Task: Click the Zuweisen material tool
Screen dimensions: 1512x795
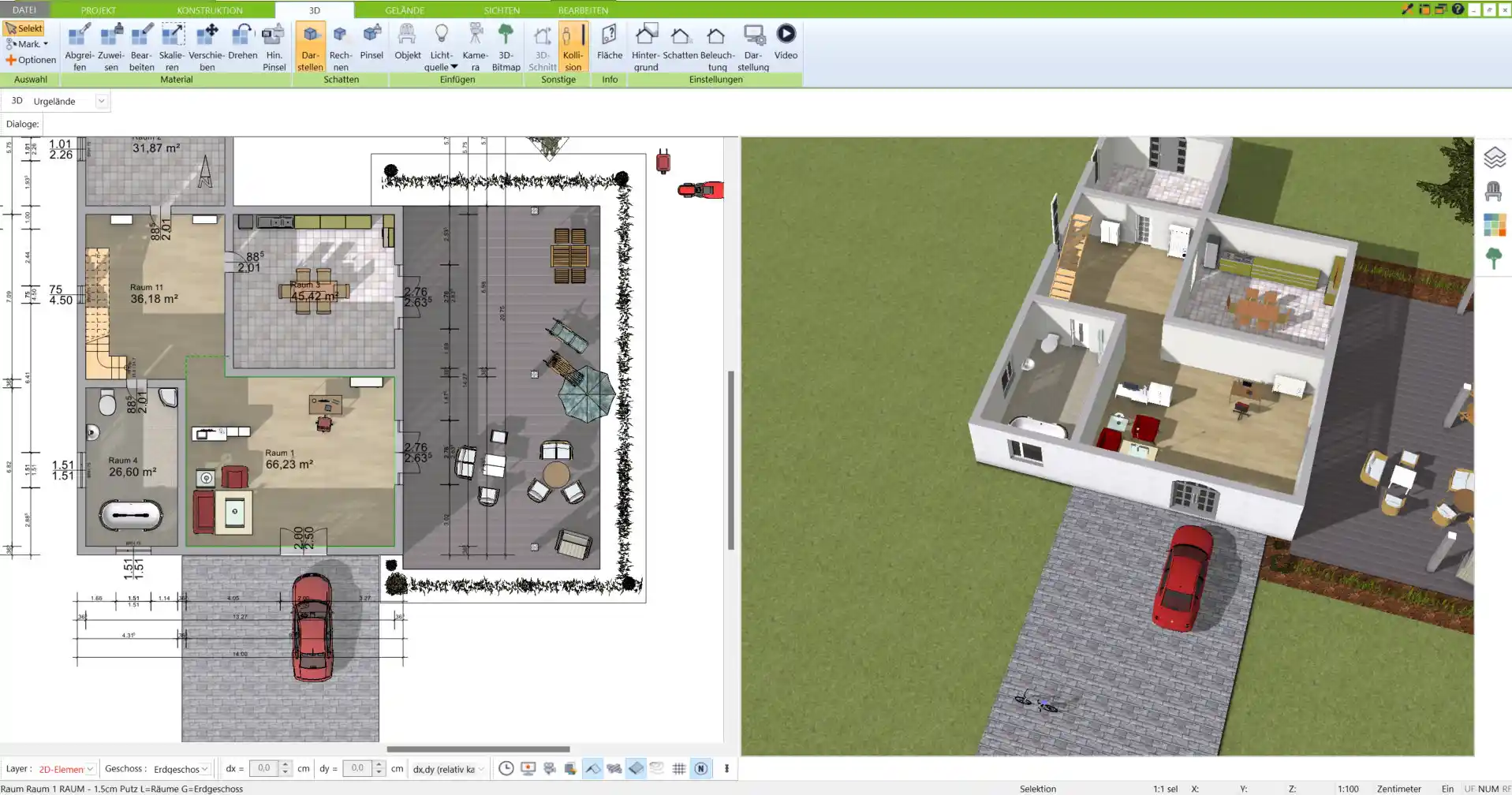Action: click(x=111, y=47)
